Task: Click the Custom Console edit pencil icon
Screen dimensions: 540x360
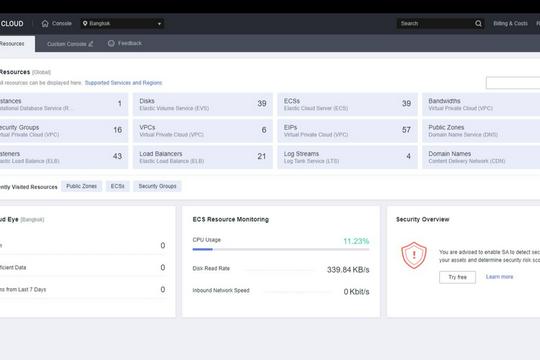Action: click(91, 44)
